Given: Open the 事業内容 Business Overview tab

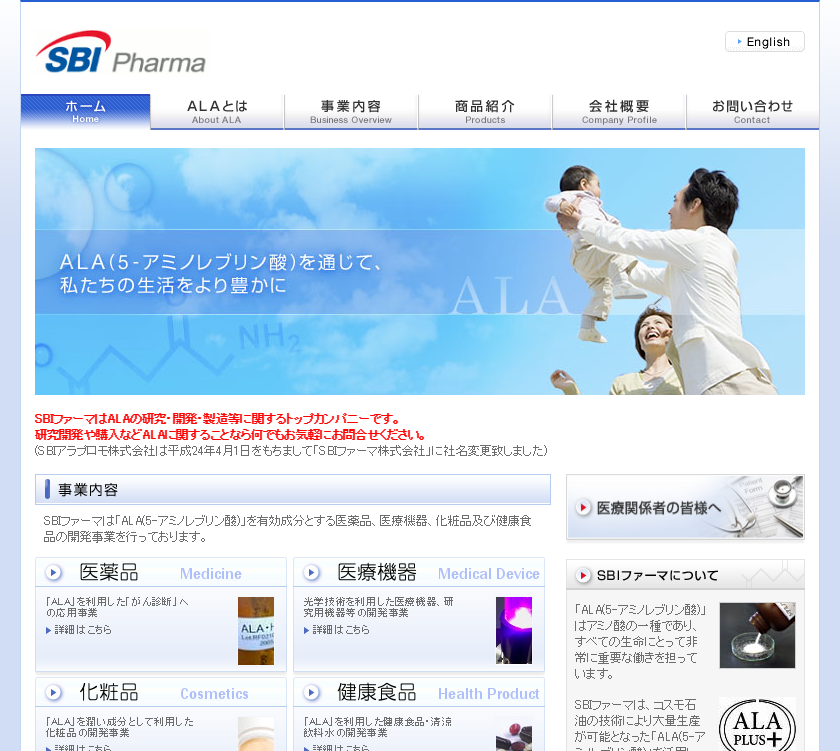Looking at the screenshot, I should click(351, 111).
